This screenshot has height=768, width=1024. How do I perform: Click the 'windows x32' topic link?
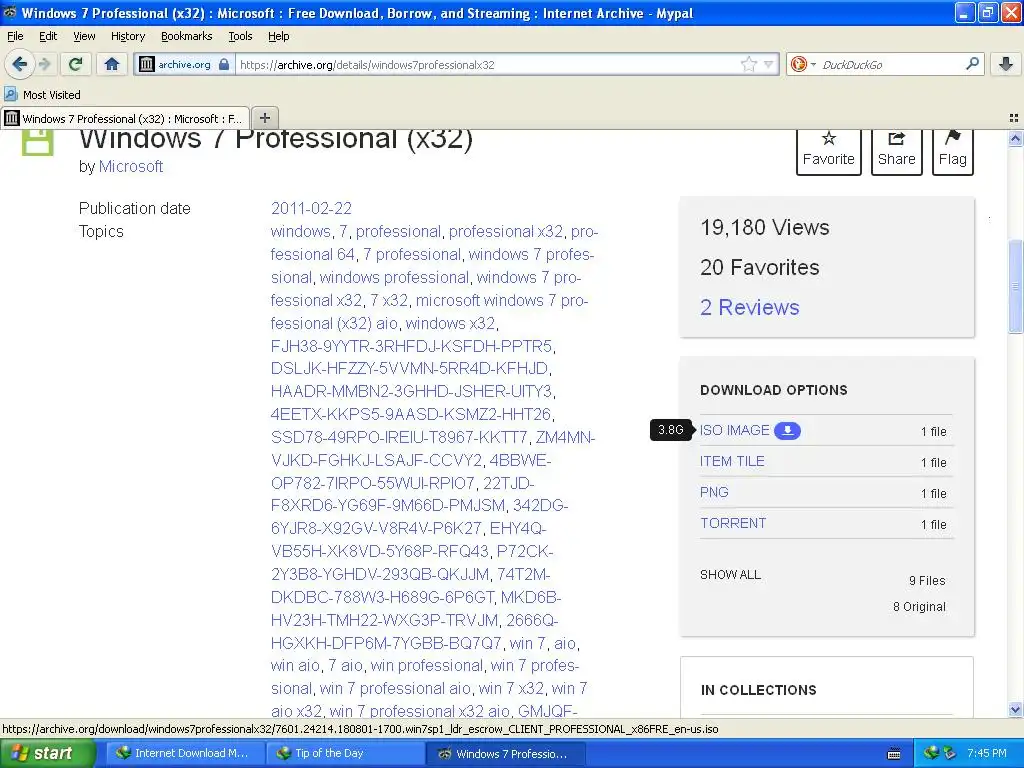coord(450,323)
